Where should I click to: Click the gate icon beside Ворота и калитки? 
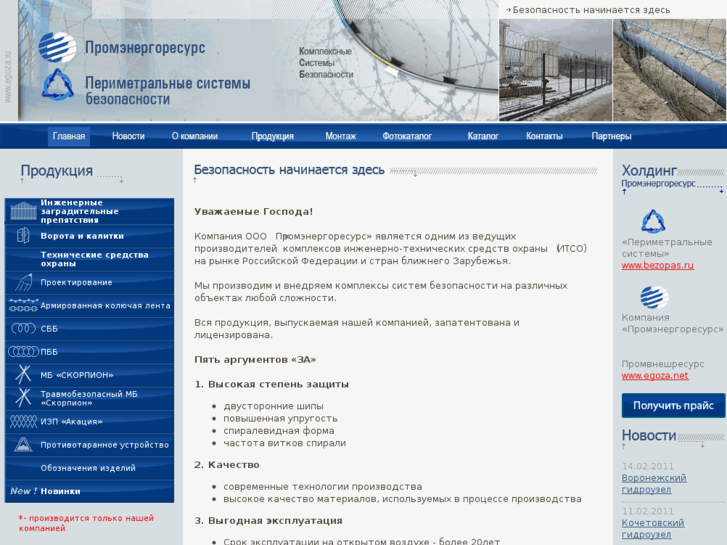pyautogui.click(x=23, y=236)
